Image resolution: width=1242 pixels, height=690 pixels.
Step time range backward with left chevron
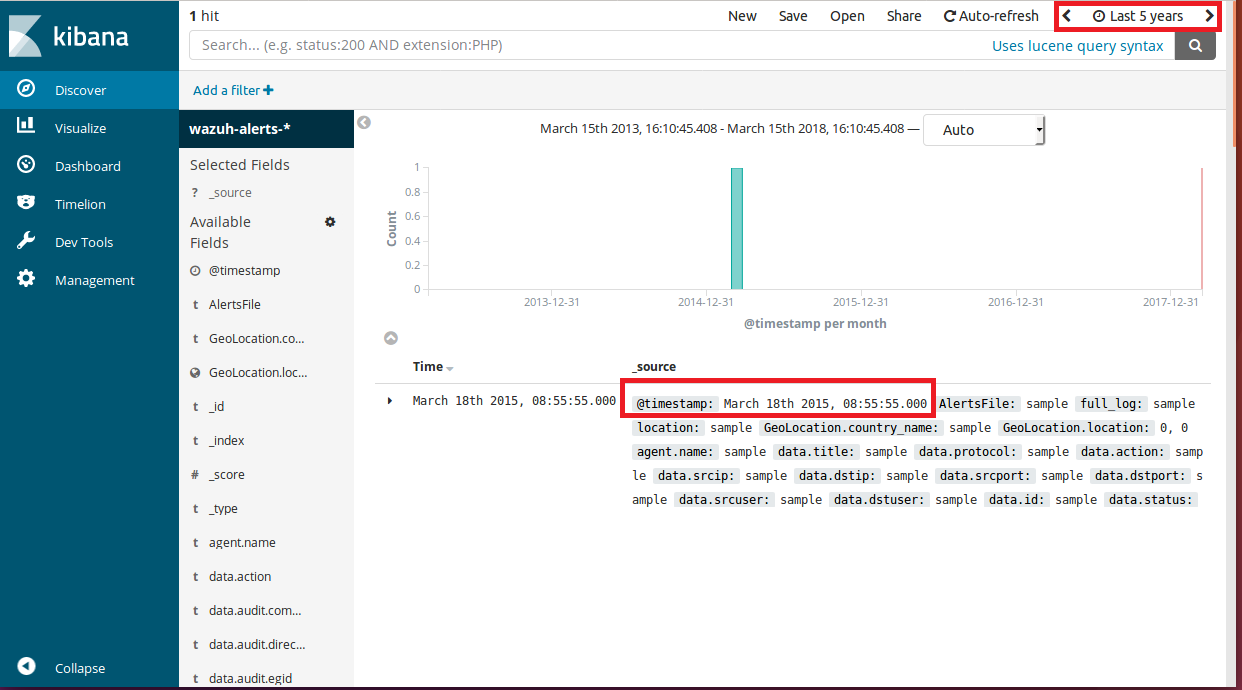1067,16
